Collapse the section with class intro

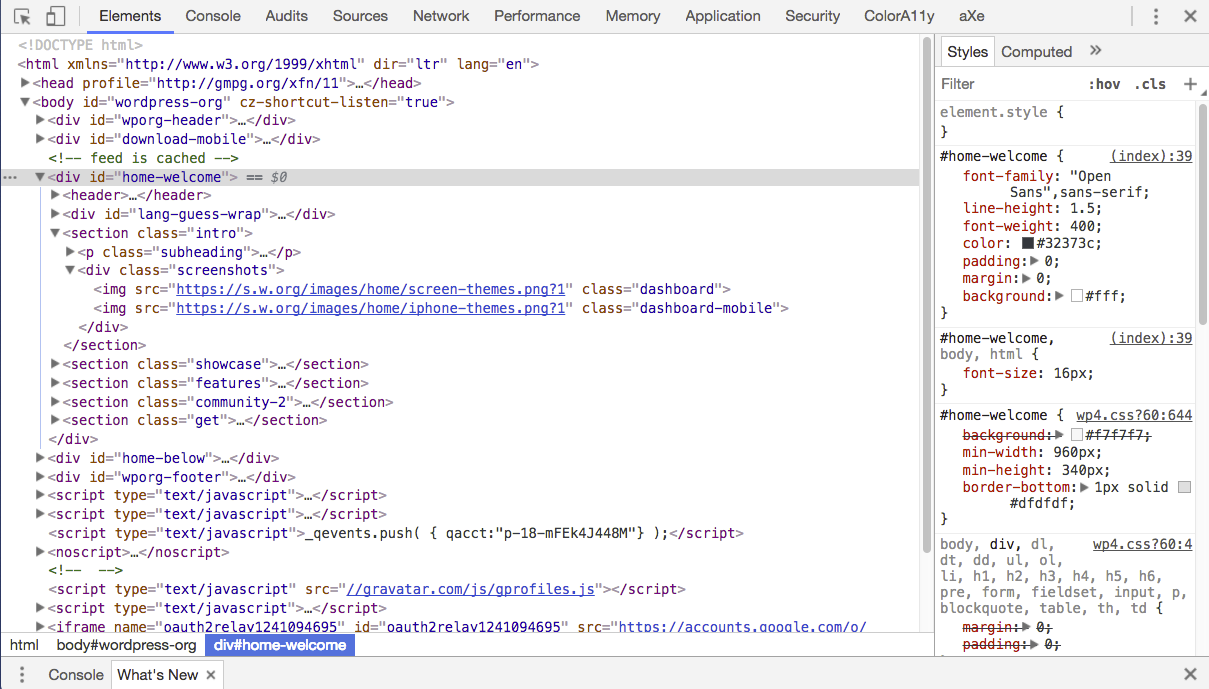pyautogui.click(x=55, y=232)
